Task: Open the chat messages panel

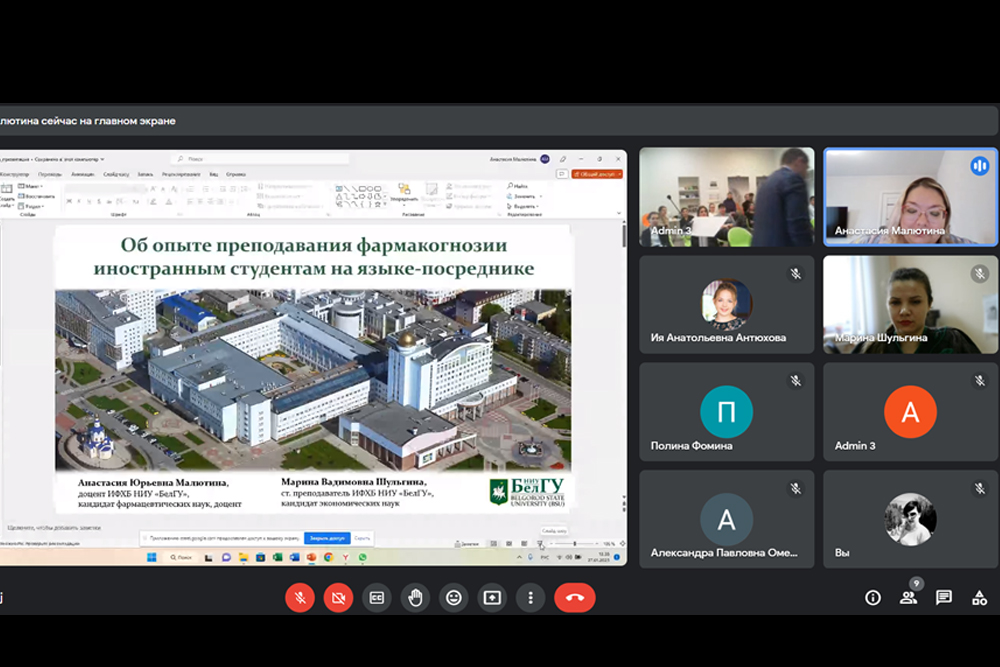Action: pyautogui.click(x=943, y=598)
